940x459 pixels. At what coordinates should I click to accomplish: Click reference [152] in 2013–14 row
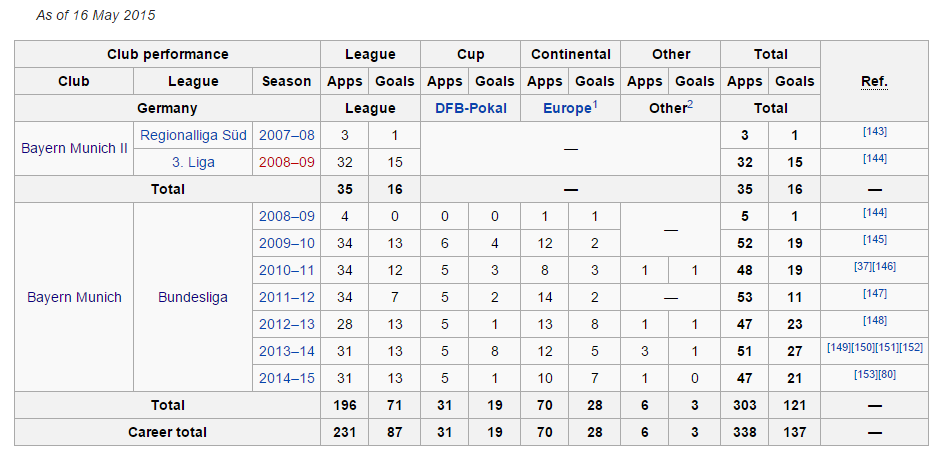pos(911,348)
